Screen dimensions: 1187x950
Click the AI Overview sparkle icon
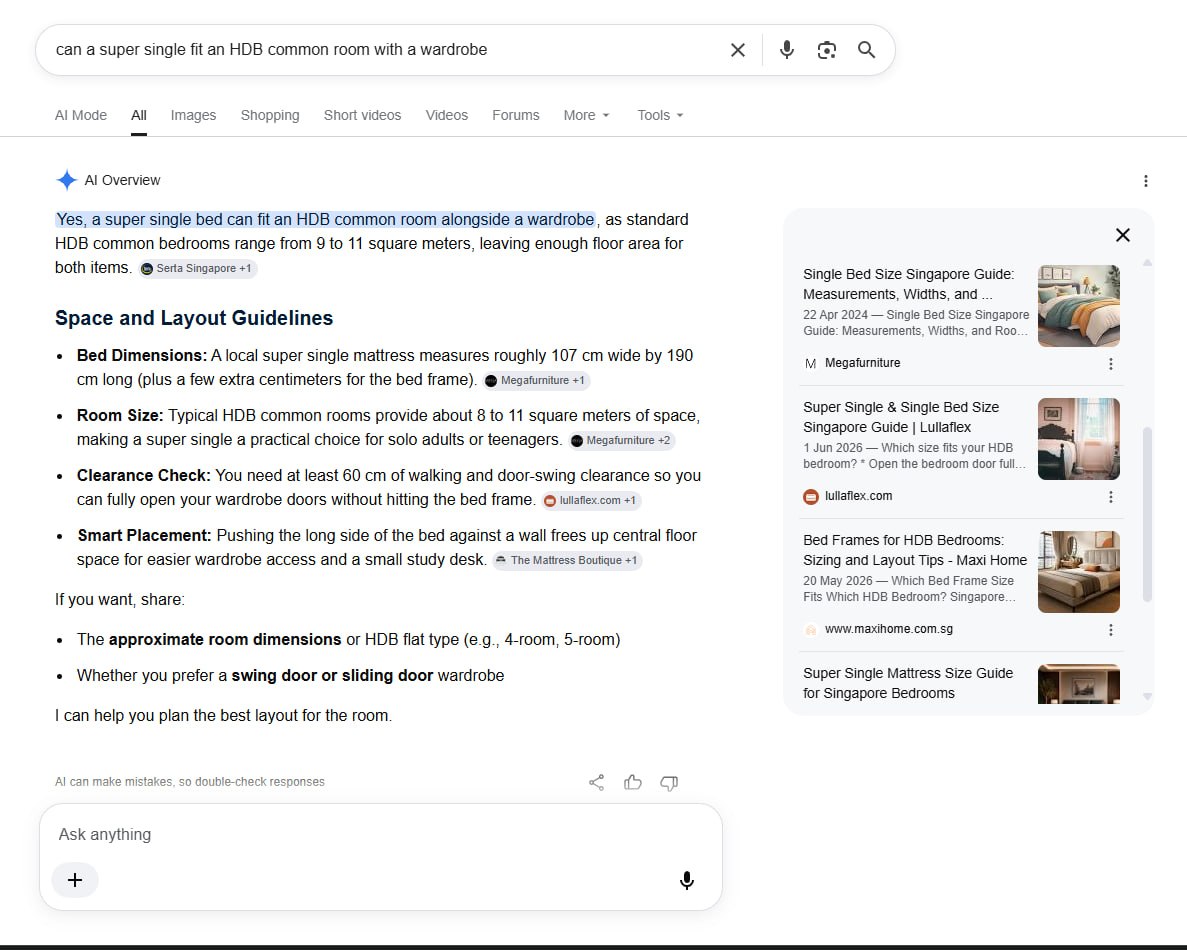67,180
